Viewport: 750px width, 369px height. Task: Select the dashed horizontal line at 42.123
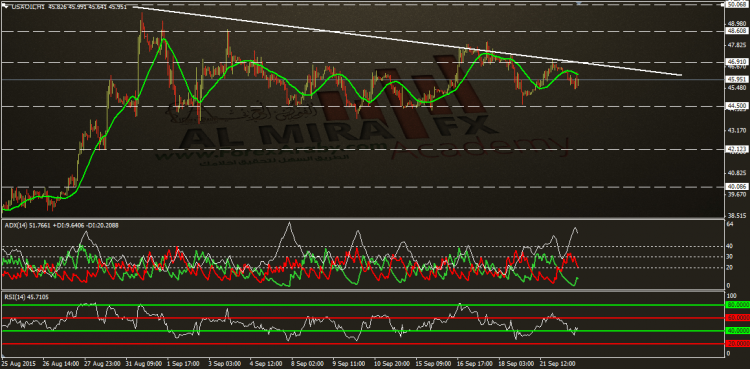tap(362, 149)
